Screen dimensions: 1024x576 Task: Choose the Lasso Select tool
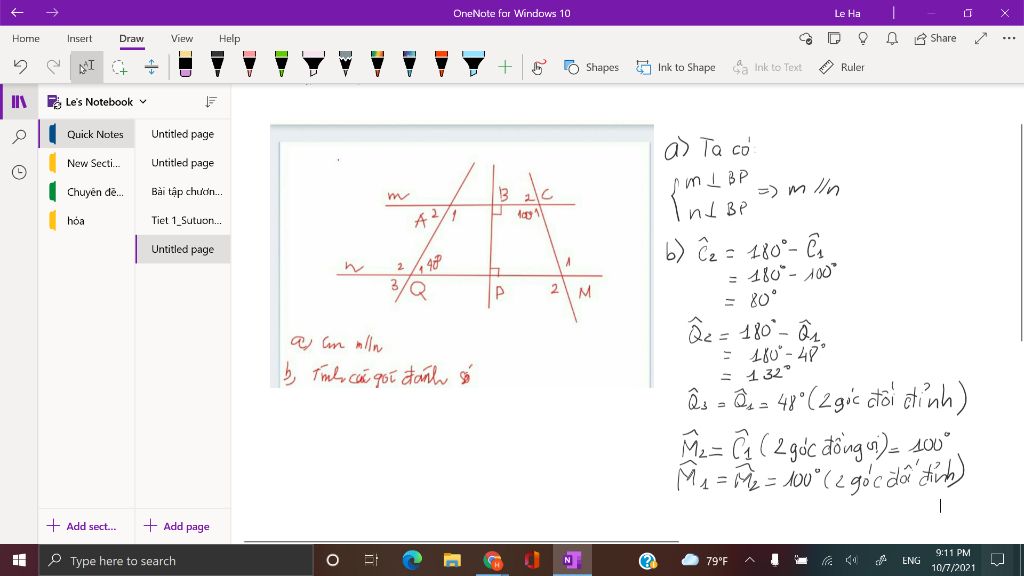coord(119,67)
